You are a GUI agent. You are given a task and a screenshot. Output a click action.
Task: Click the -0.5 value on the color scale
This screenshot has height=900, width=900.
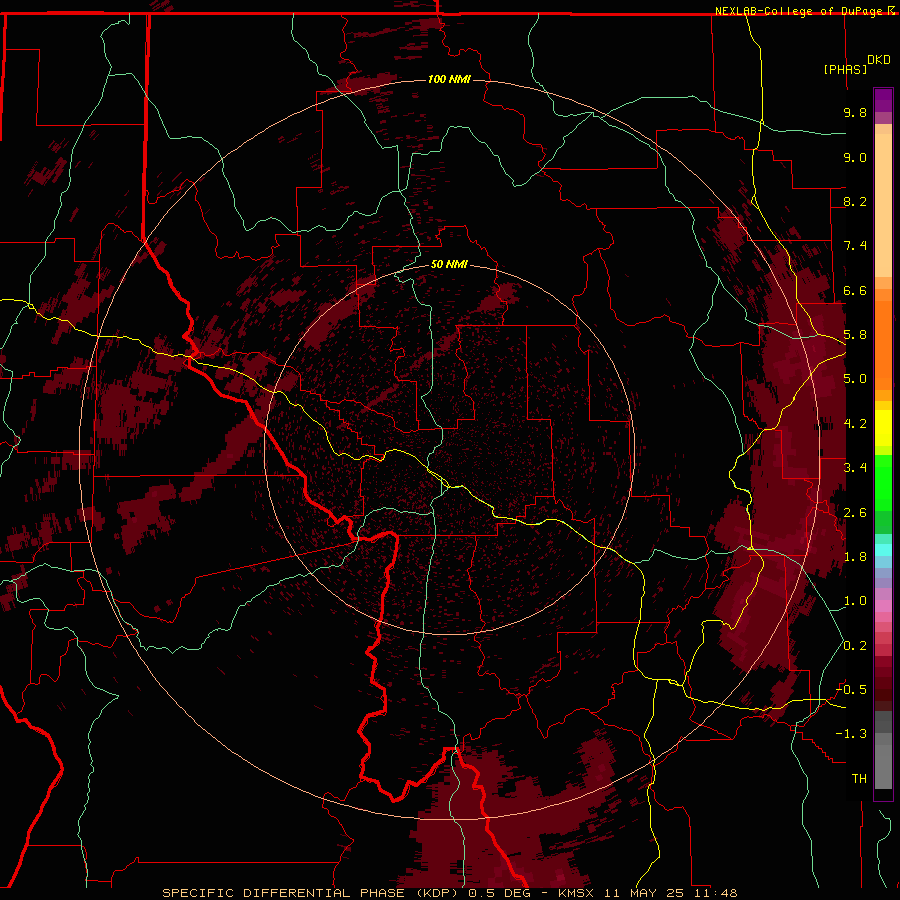coord(851,690)
